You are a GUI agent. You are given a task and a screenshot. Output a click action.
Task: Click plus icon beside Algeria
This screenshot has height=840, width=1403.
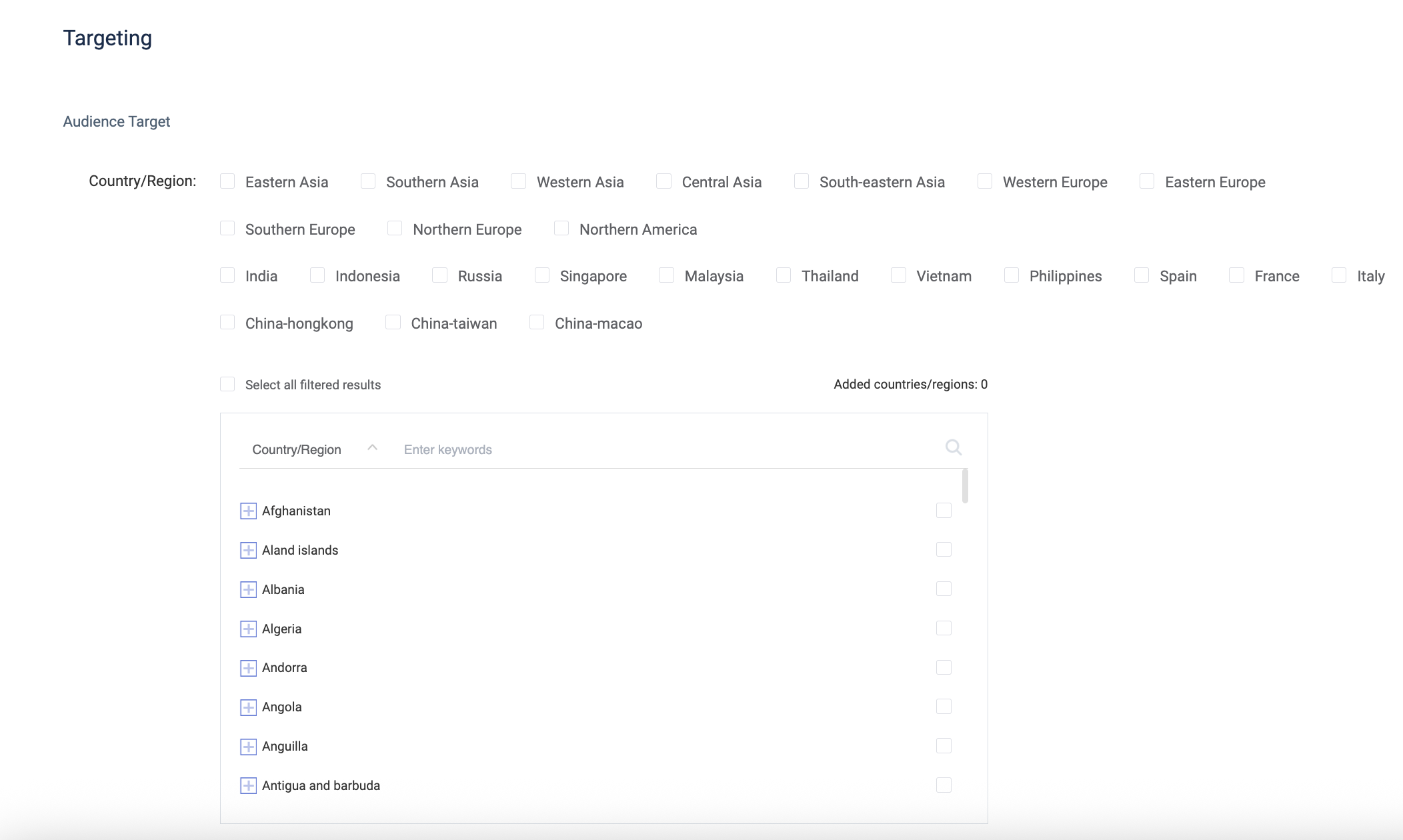tap(248, 629)
